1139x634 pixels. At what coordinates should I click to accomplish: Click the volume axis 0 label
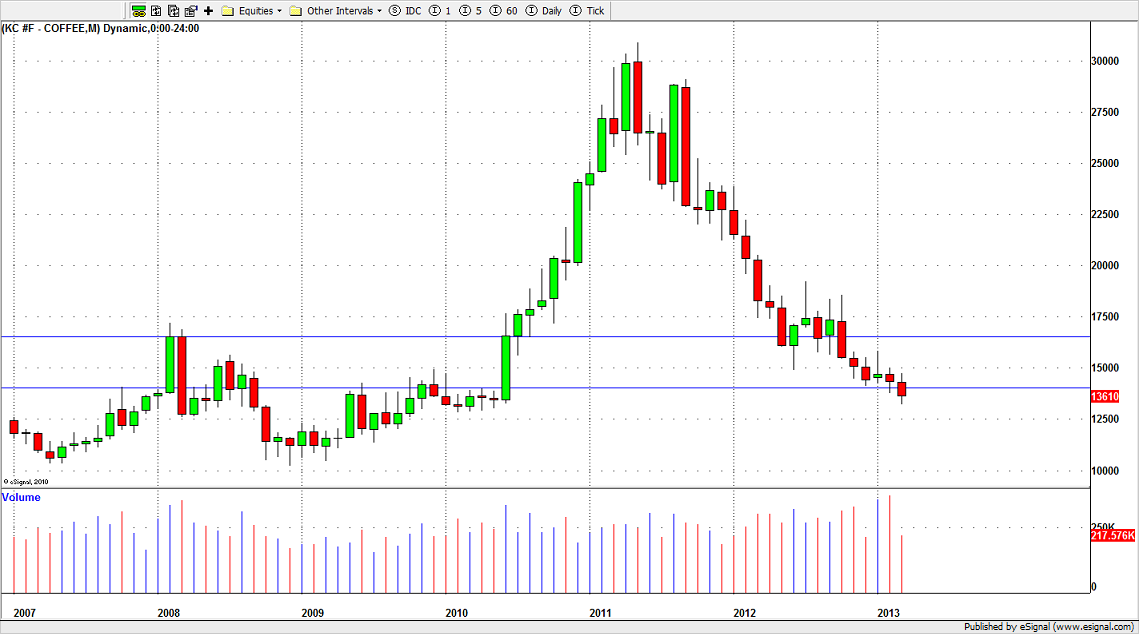[1094, 587]
